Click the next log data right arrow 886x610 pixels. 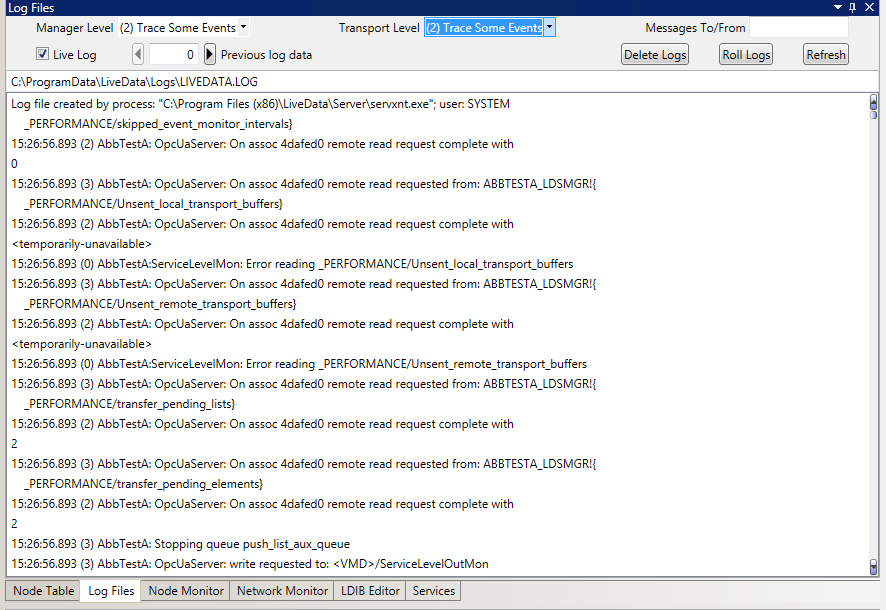click(208, 54)
